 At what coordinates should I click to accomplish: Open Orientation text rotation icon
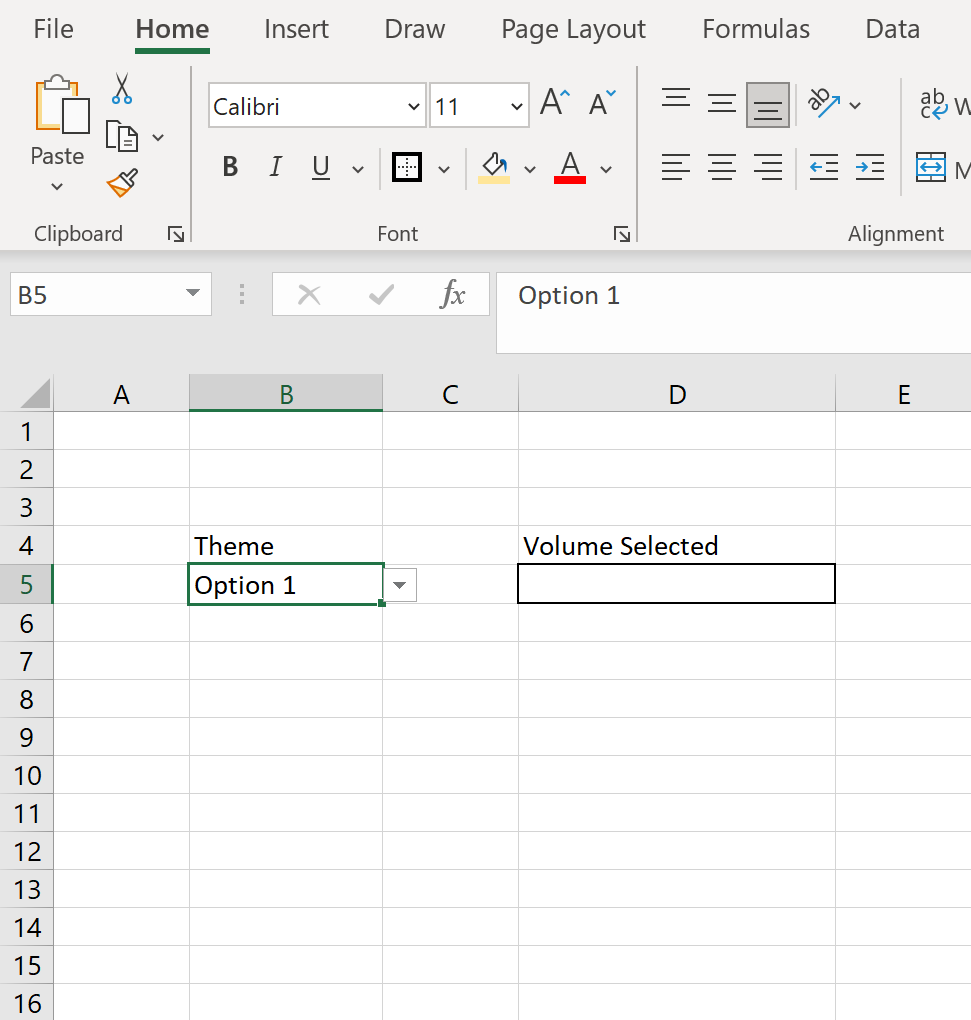823,103
